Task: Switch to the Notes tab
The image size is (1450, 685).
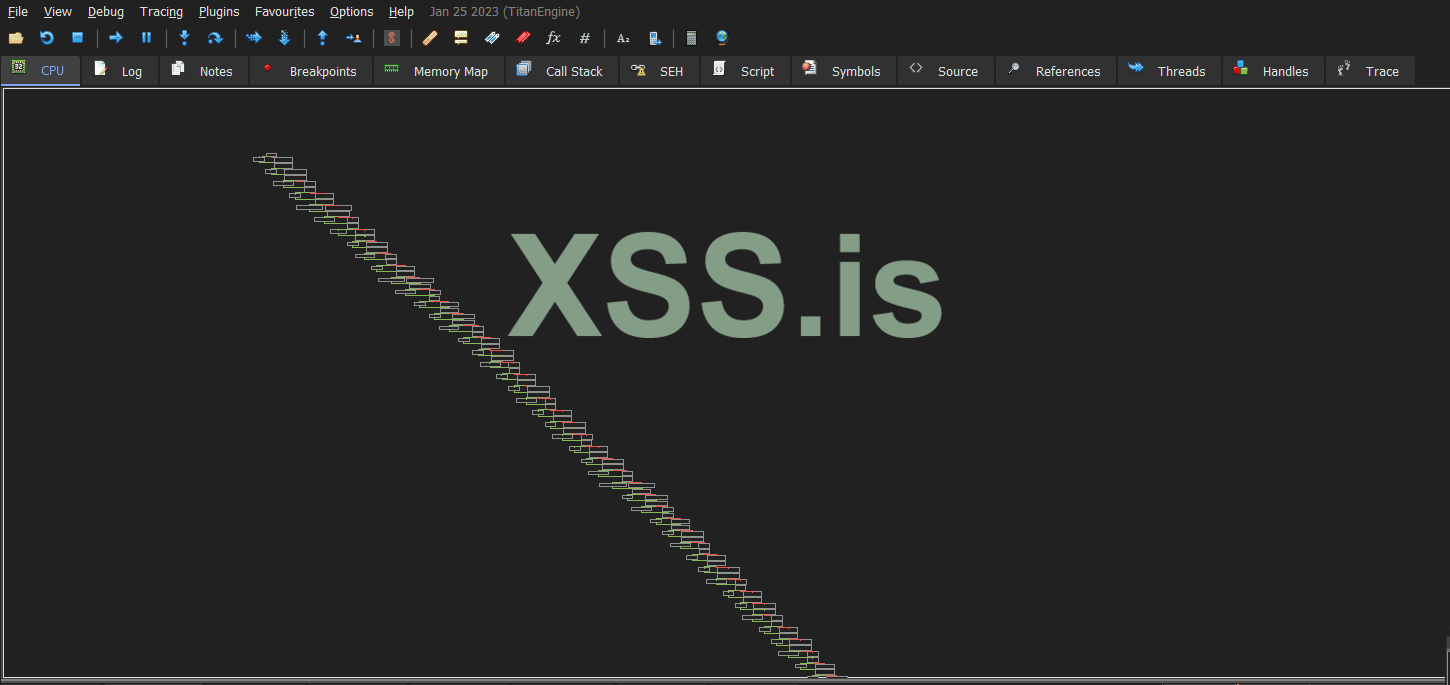Action: coord(204,71)
